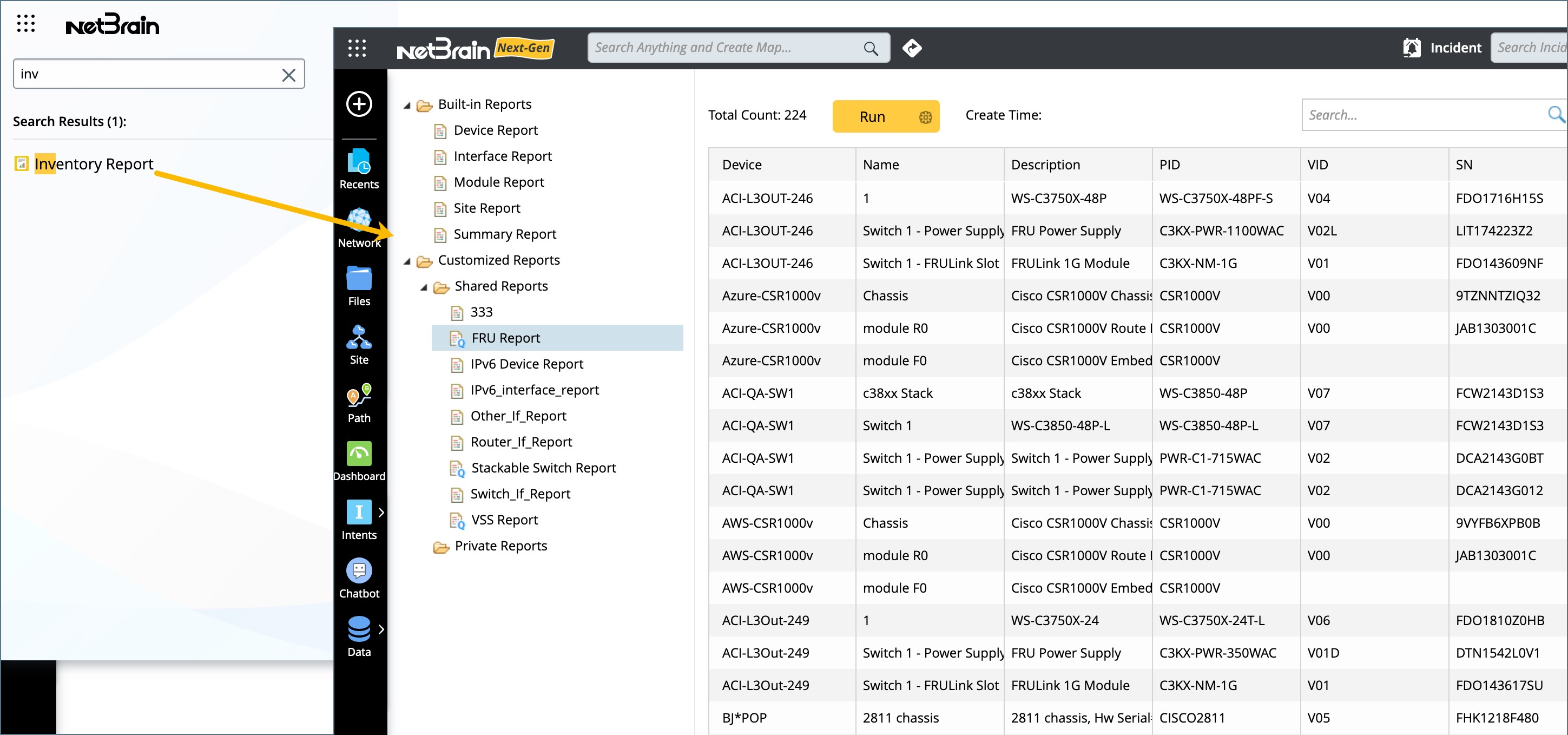This screenshot has width=1568, height=735.
Task: Collapse the Shared Reports folder
Action: pyautogui.click(x=424, y=287)
